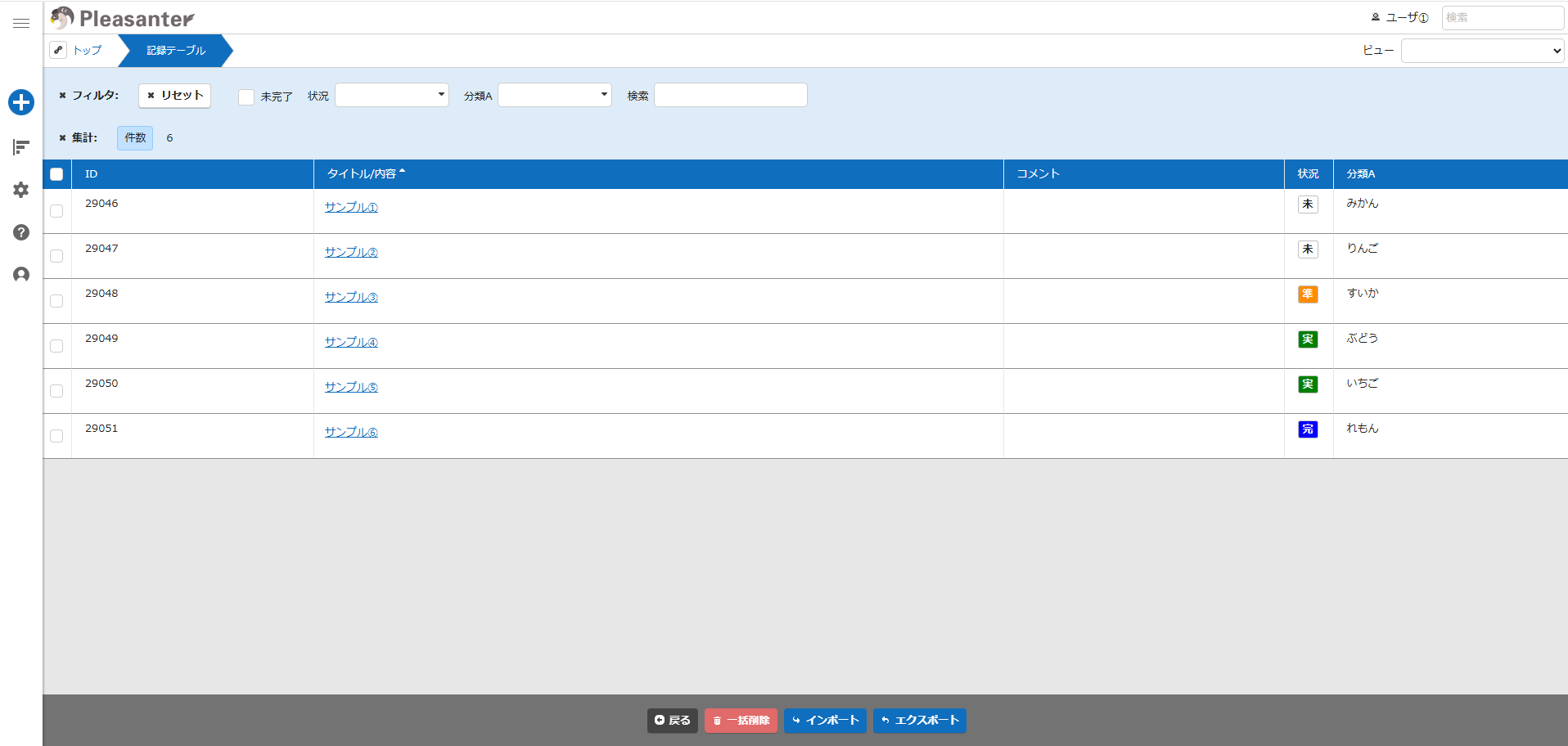Click the リセット filter reset button
This screenshot has height=746, width=1568.
point(175,96)
